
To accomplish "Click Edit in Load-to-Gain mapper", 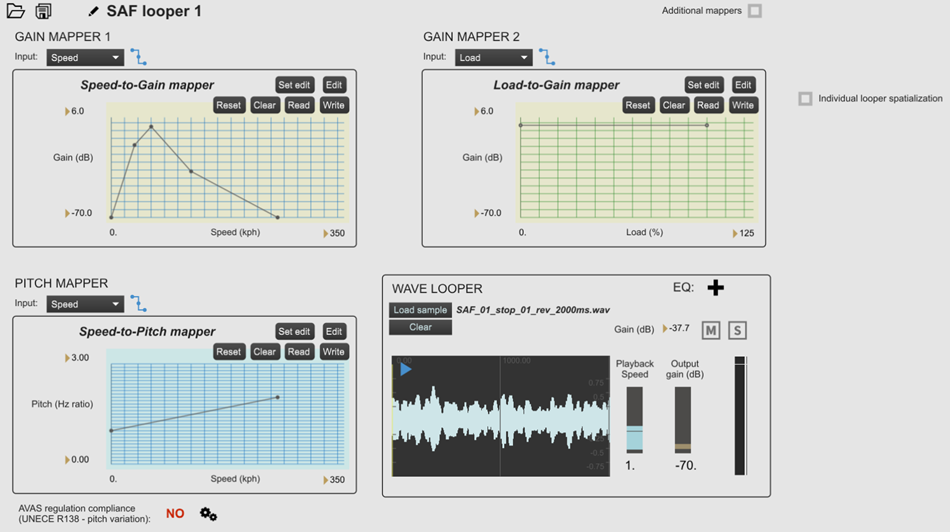I will click(x=743, y=85).
